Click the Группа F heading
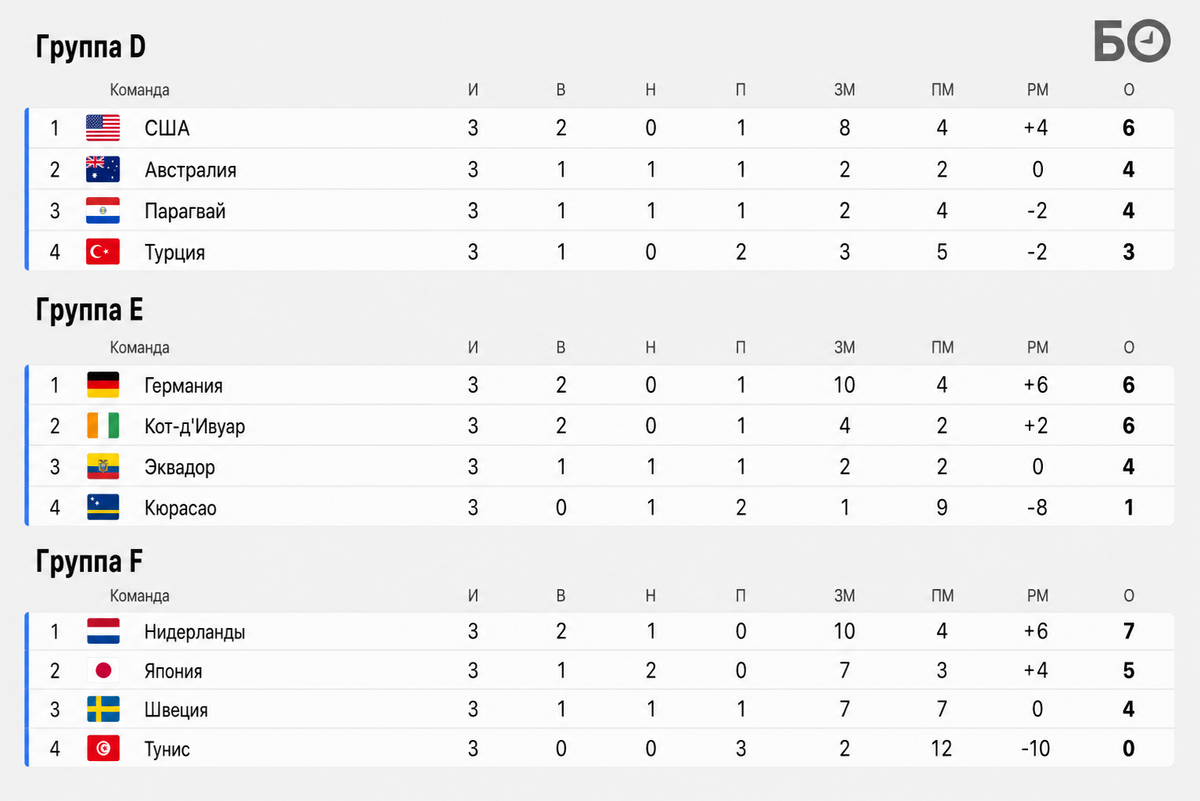1200x801 pixels. click(x=90, y=562)
